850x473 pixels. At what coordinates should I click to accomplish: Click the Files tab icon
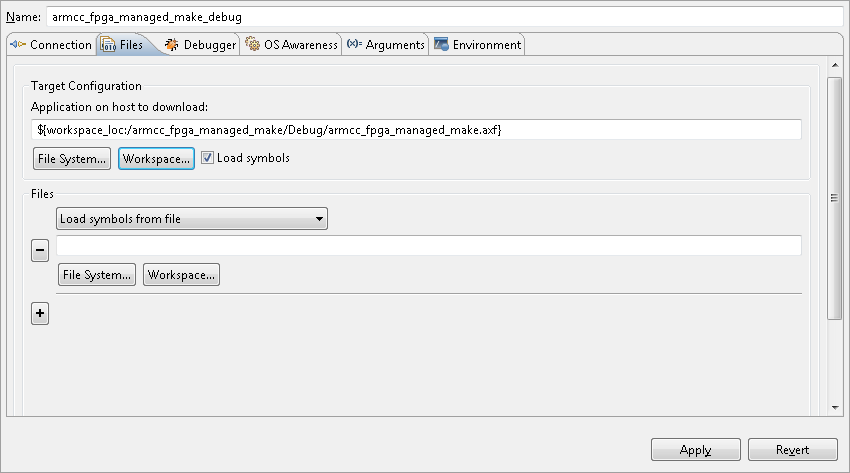point(107,44)
